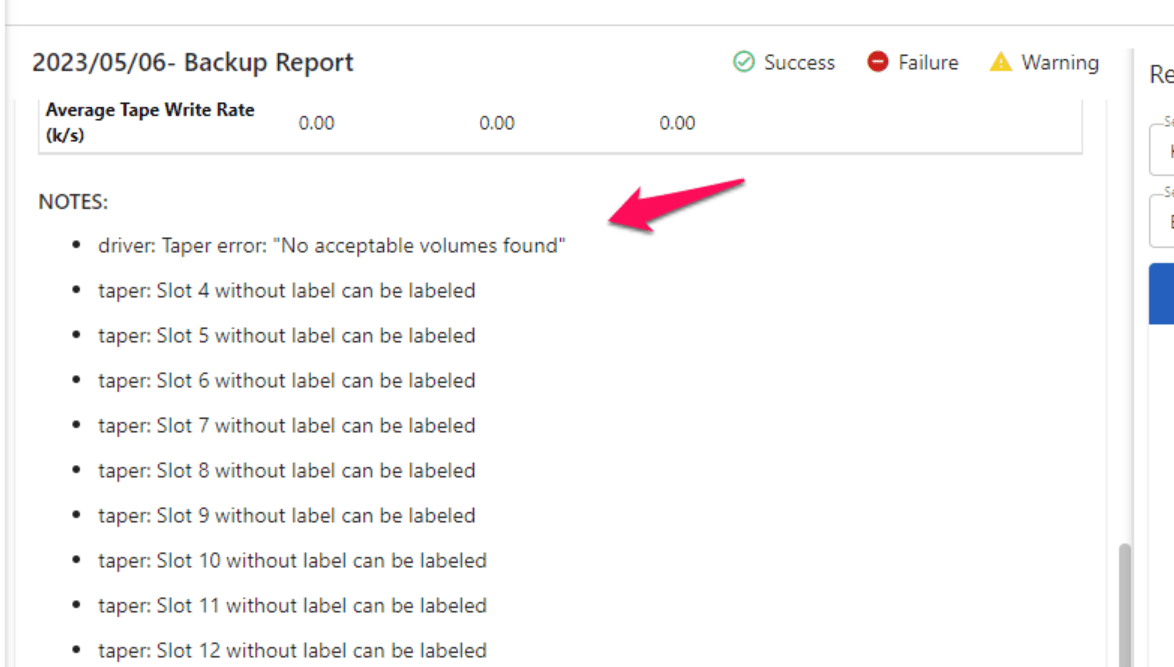This screenshot has width=1174, height=667.
Task: Select the 2023/05/06 Backup Report title
Action: (191, 62)
